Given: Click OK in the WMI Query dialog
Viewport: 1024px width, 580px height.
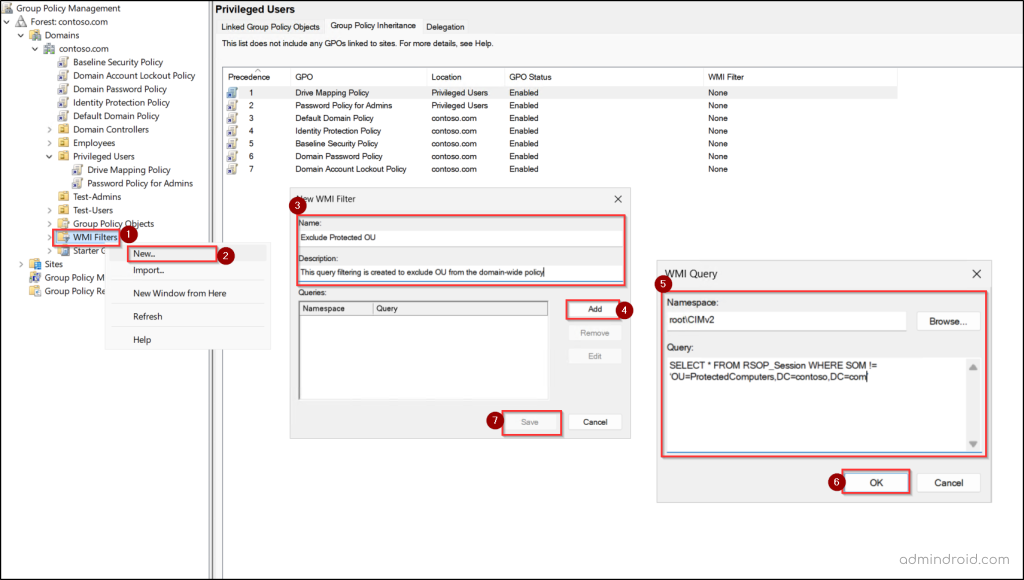Looking at the screenshot, I should [x=875, y=482].
